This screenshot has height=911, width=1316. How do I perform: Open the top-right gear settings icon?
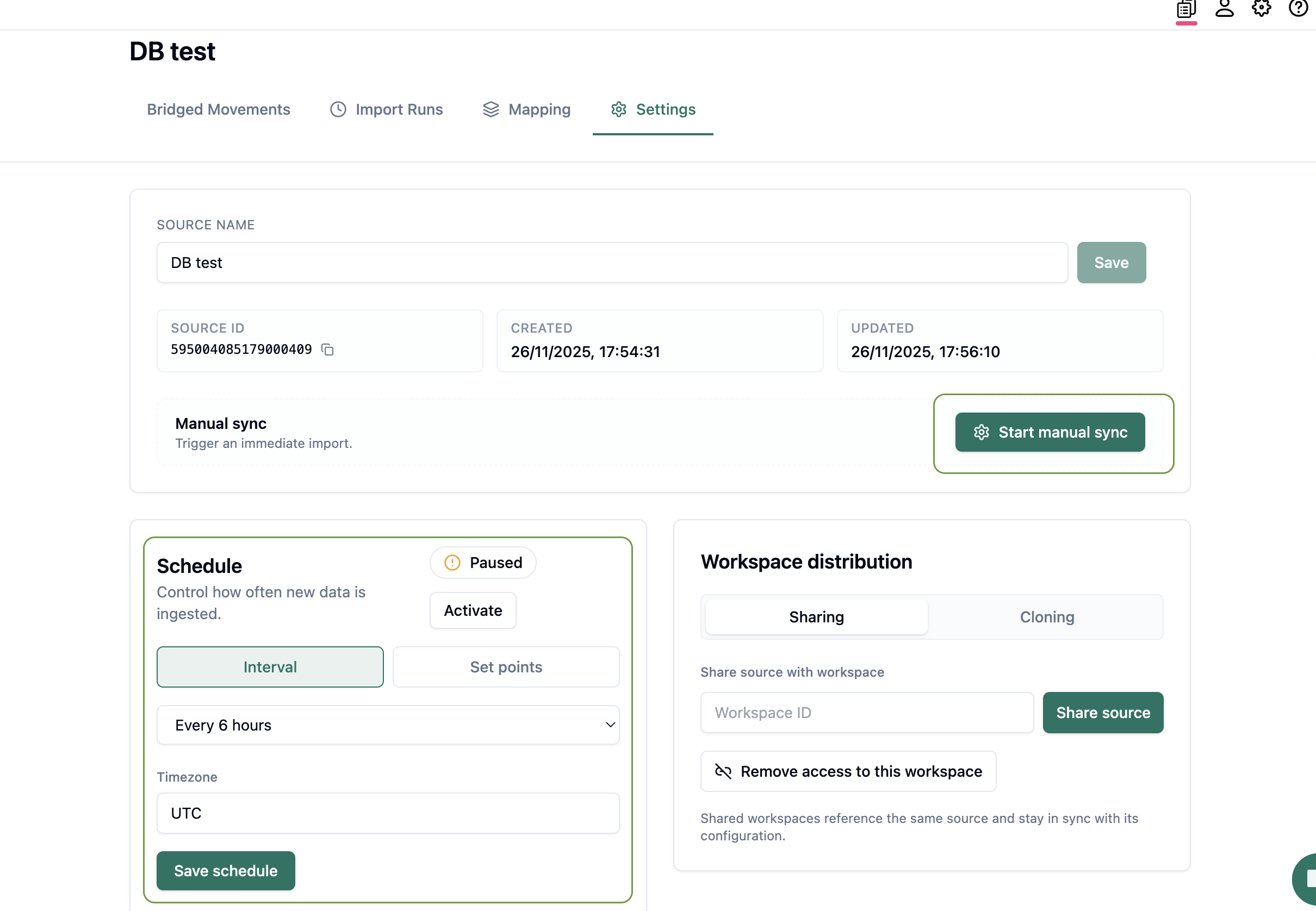[1261, 9]
